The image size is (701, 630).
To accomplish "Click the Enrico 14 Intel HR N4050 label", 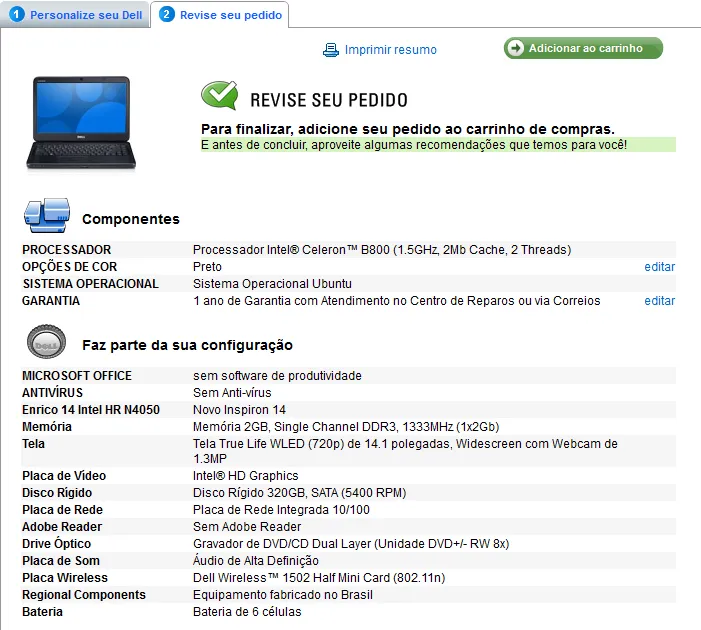I will pos(91,410).
